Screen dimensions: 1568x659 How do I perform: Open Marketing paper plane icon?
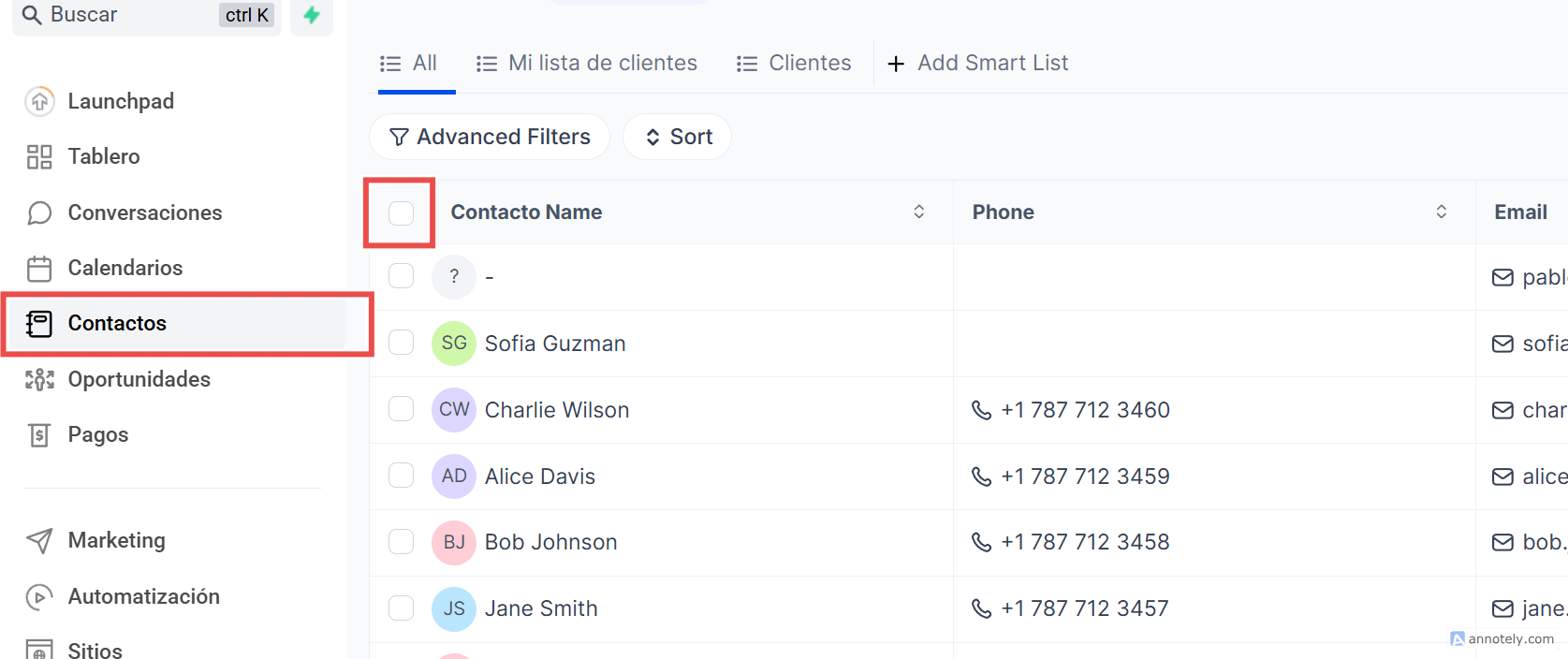pos(39,540)
